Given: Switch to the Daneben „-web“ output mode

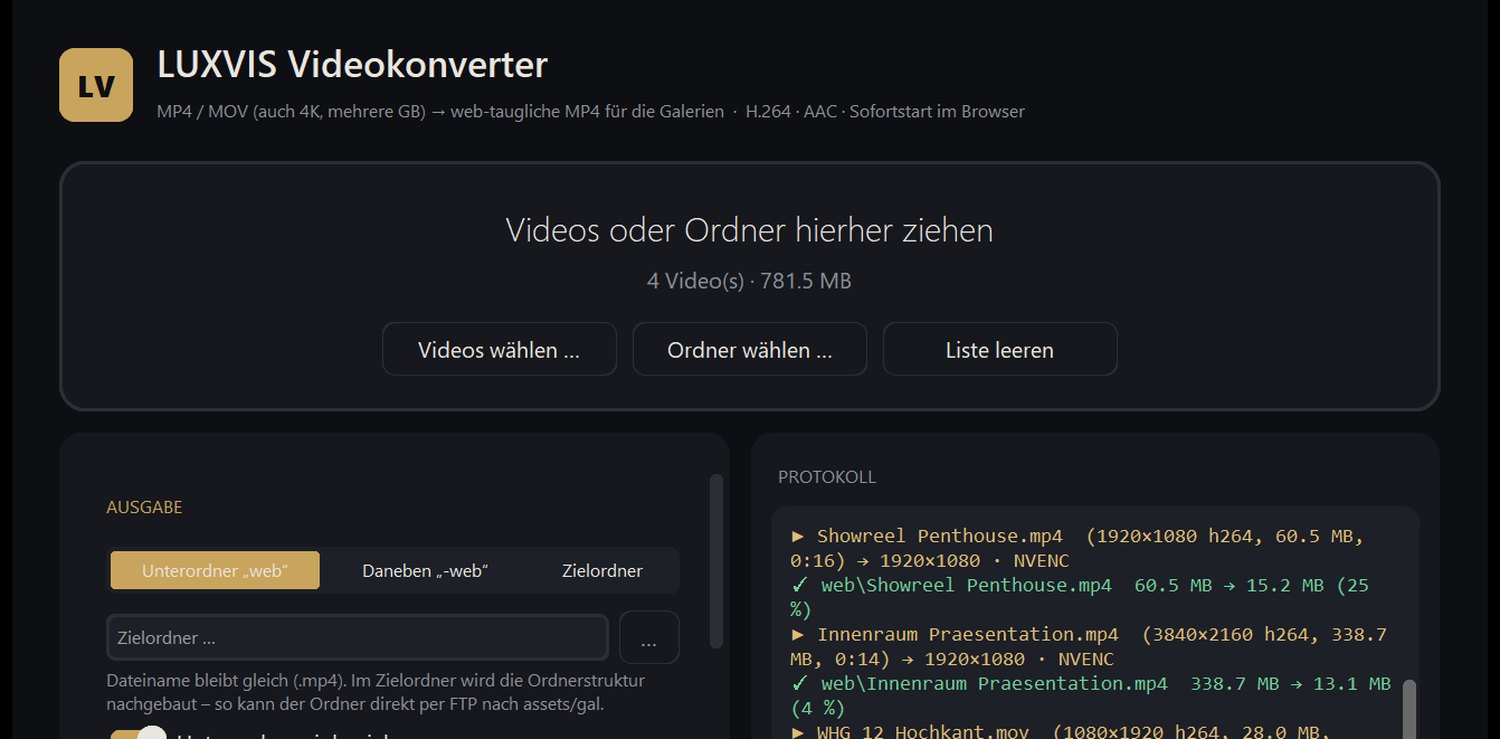Looking at the screenshot, I should 425,570.
